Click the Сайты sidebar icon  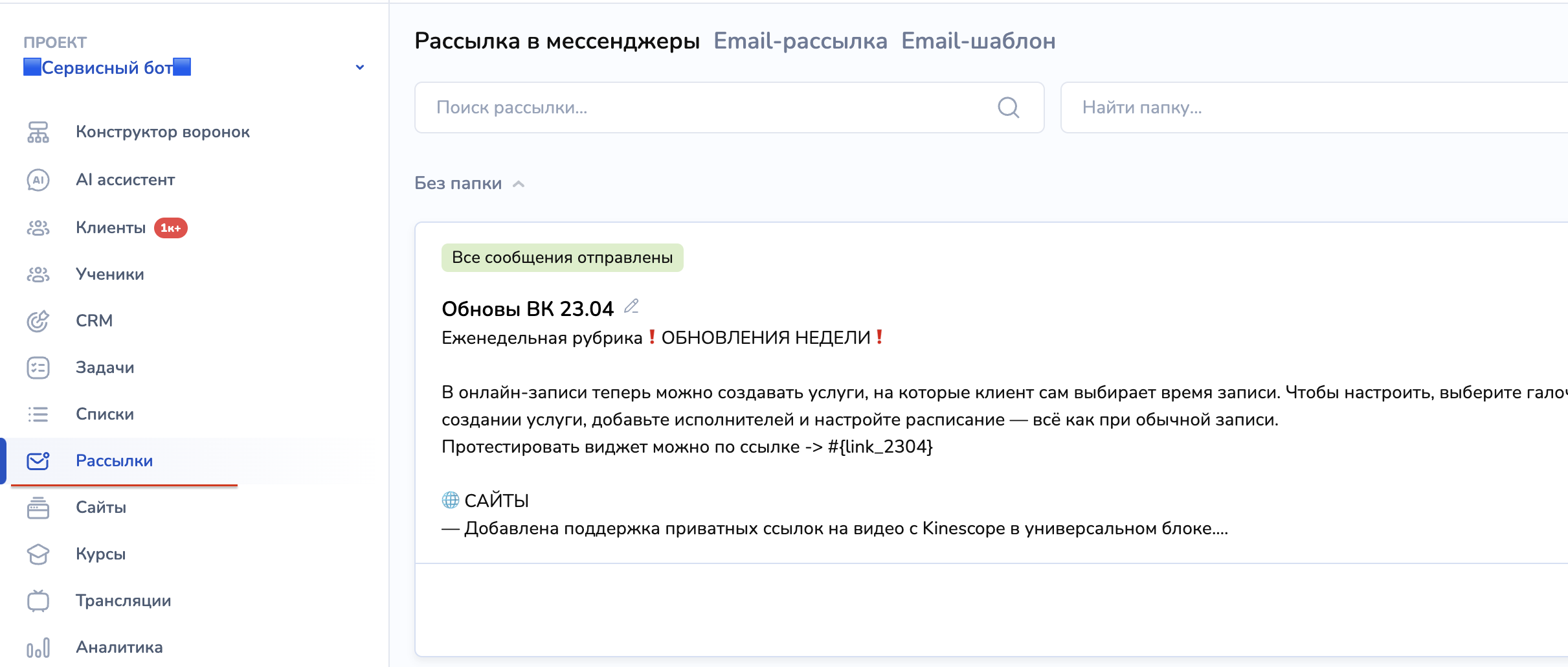[x=38, y=508]
